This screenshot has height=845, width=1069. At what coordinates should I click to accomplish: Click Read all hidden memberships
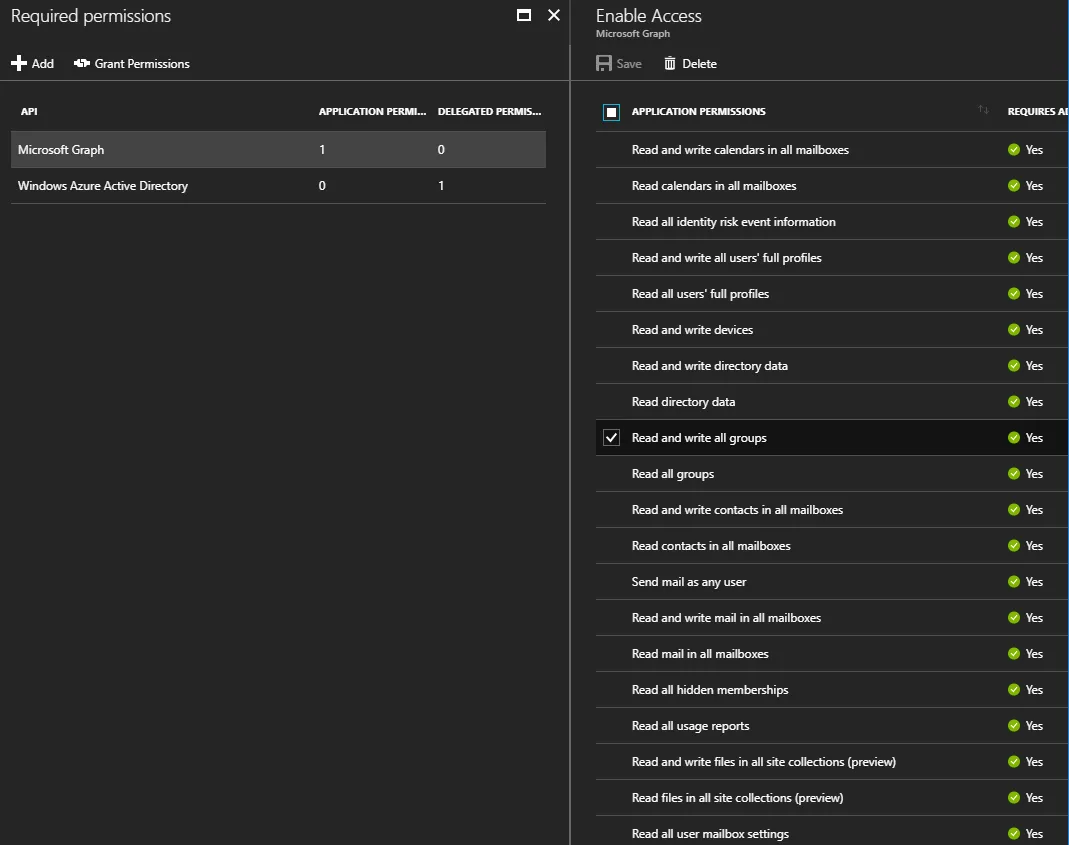coord(710,690)
